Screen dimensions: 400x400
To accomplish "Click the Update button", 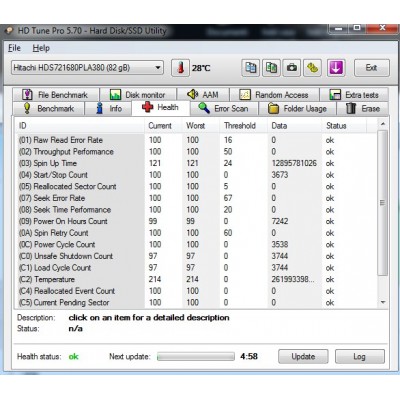I will click(303, 356).
